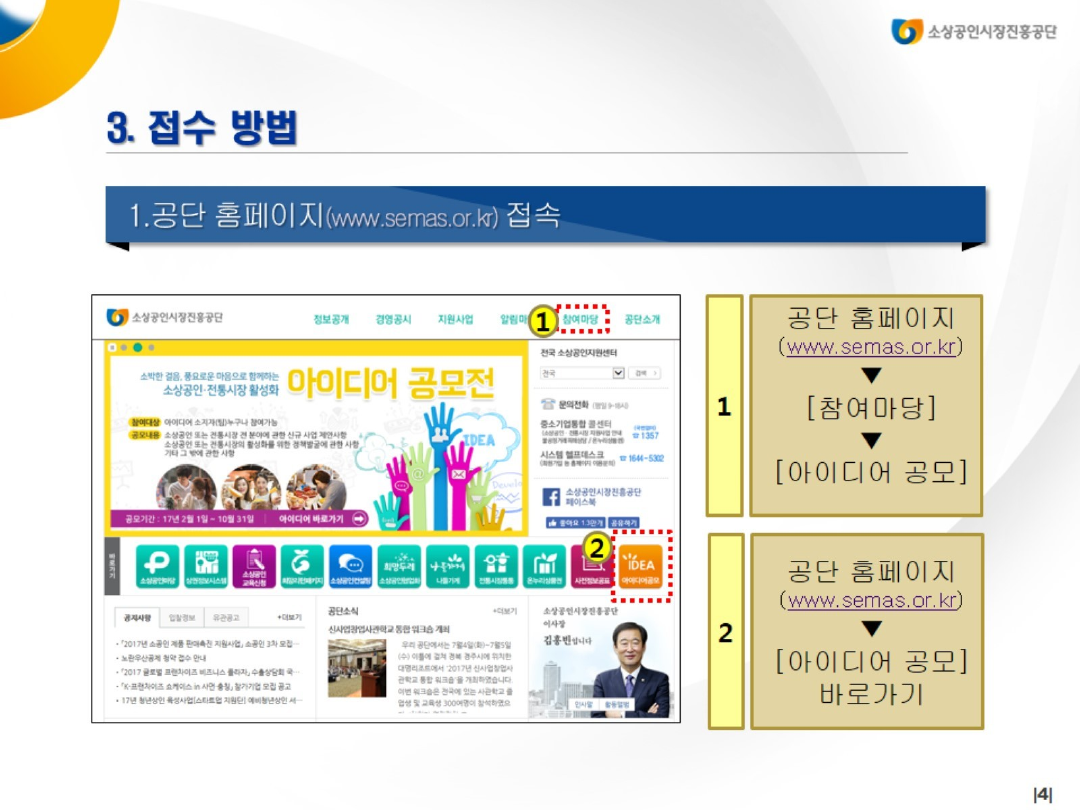Open the 상권정보시스템 shortcut icon
Screen dimensions: 1080x810
207,566
